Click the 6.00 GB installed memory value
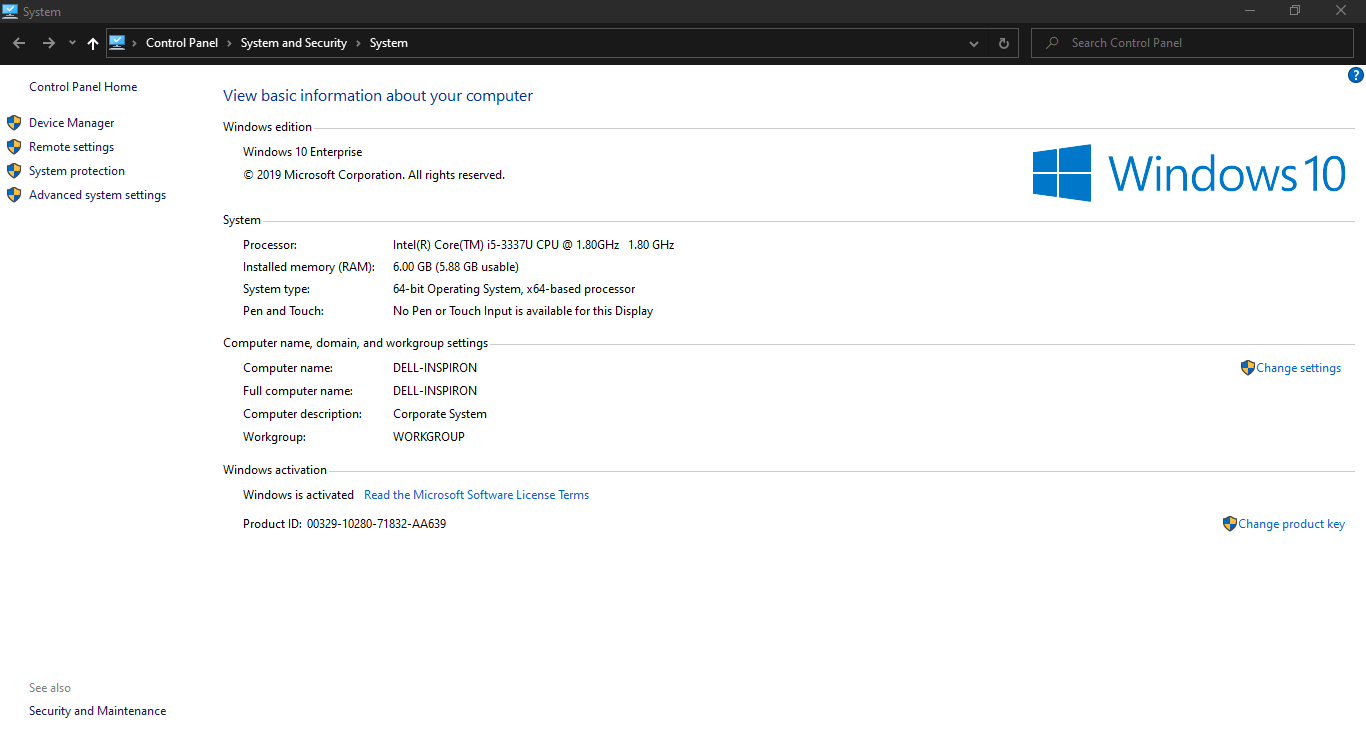This screenshot has width=1366, height=738. [456, 267]
